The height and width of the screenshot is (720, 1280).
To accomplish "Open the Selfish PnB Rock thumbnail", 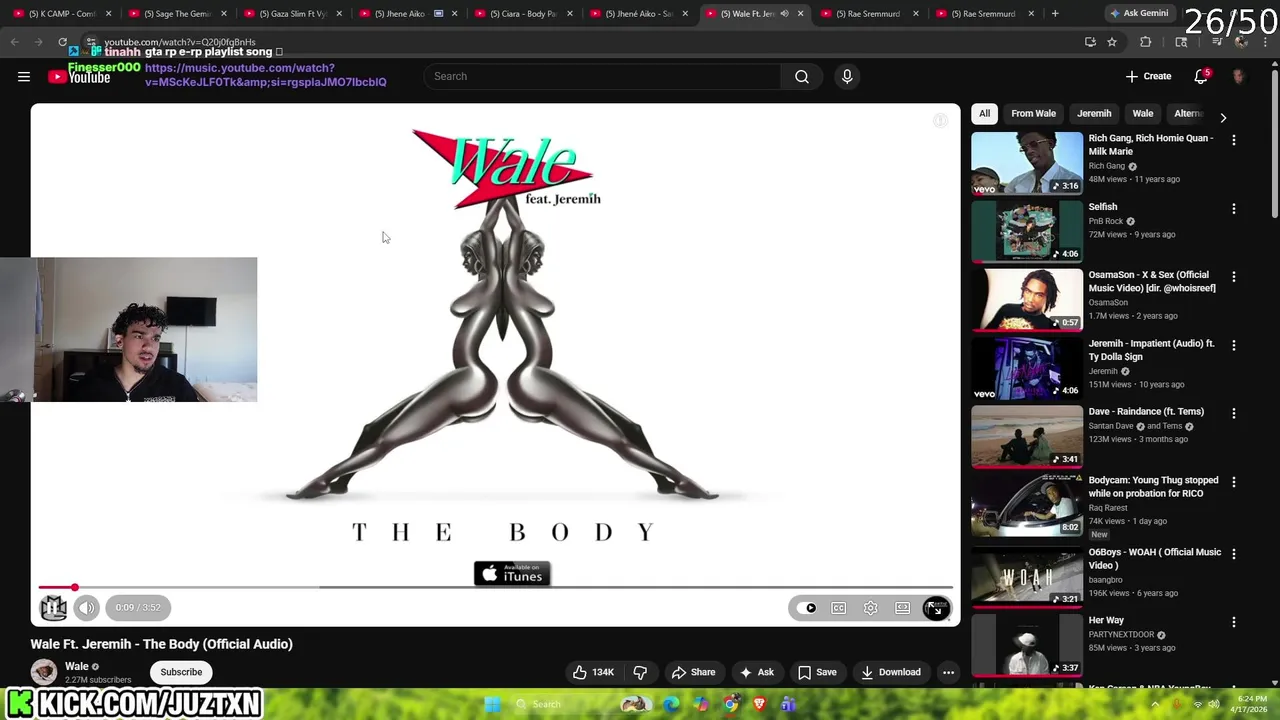I will tap(1027, 231).
